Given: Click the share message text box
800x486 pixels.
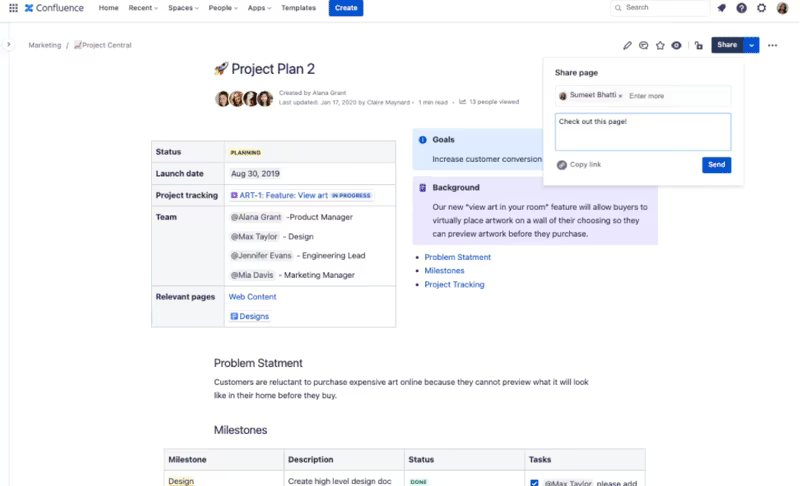Looking at the screenshot, I should (643, 132).
